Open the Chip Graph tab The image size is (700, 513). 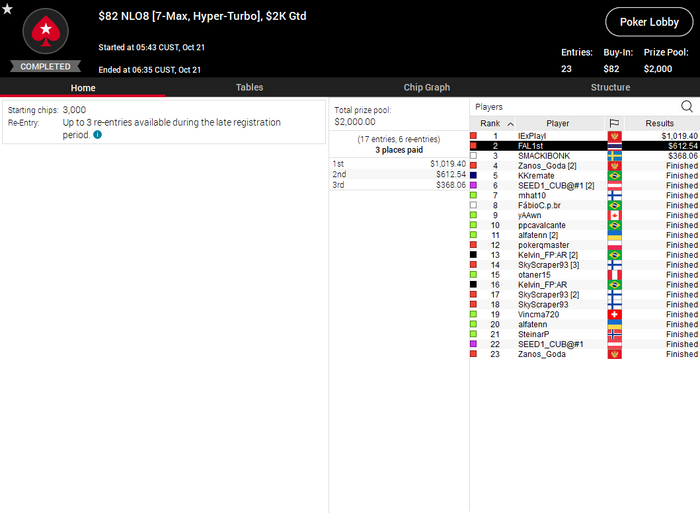pos(427,87)
